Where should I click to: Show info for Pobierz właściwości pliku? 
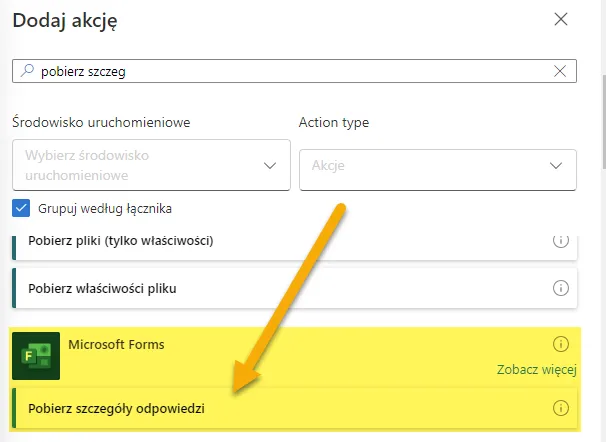click(x=560, y=288)
